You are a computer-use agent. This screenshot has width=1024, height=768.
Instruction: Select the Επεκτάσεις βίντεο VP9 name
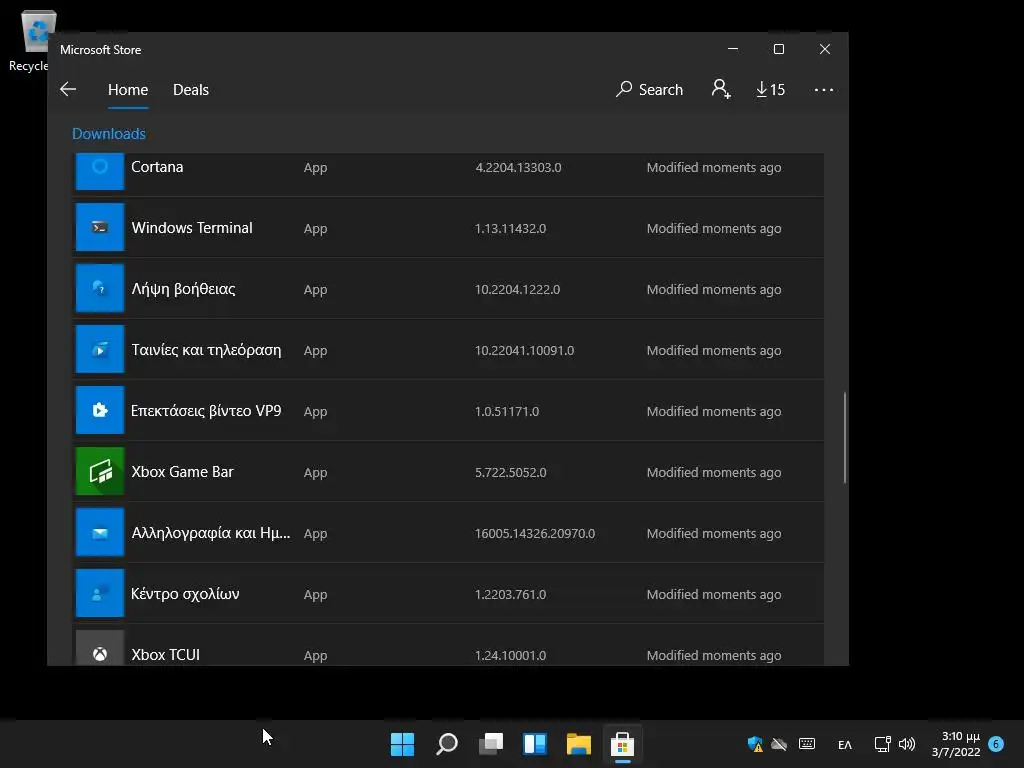click(206, 411)
